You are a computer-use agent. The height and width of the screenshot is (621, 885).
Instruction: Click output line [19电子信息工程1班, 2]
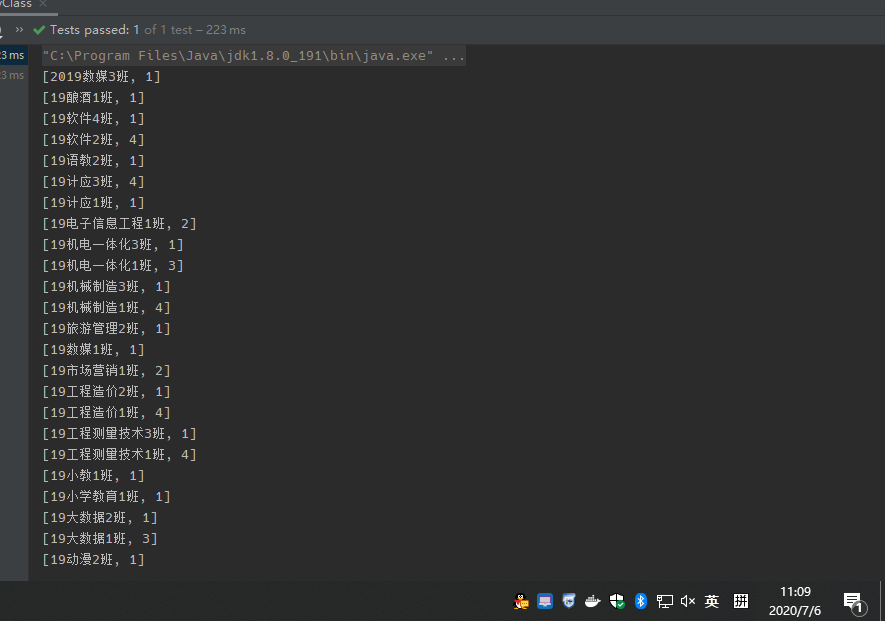120,224
